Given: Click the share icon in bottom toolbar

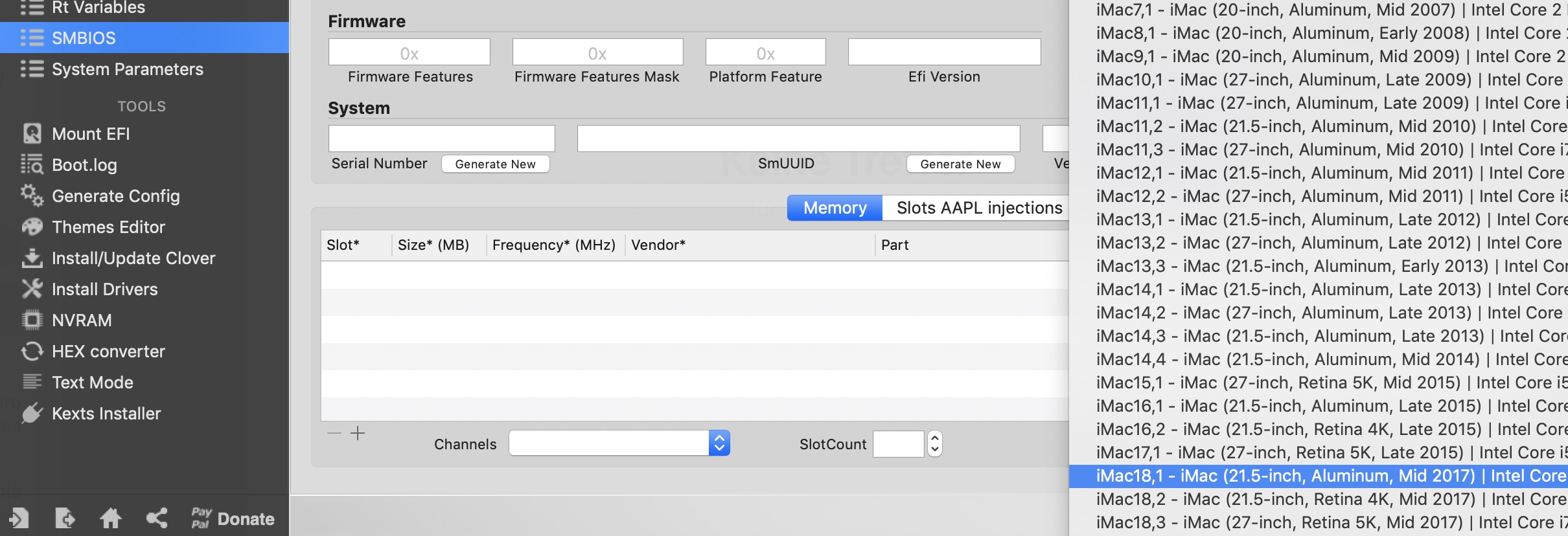Looking at the screenshot, I should pyautogui.click(x=157, y=518).
